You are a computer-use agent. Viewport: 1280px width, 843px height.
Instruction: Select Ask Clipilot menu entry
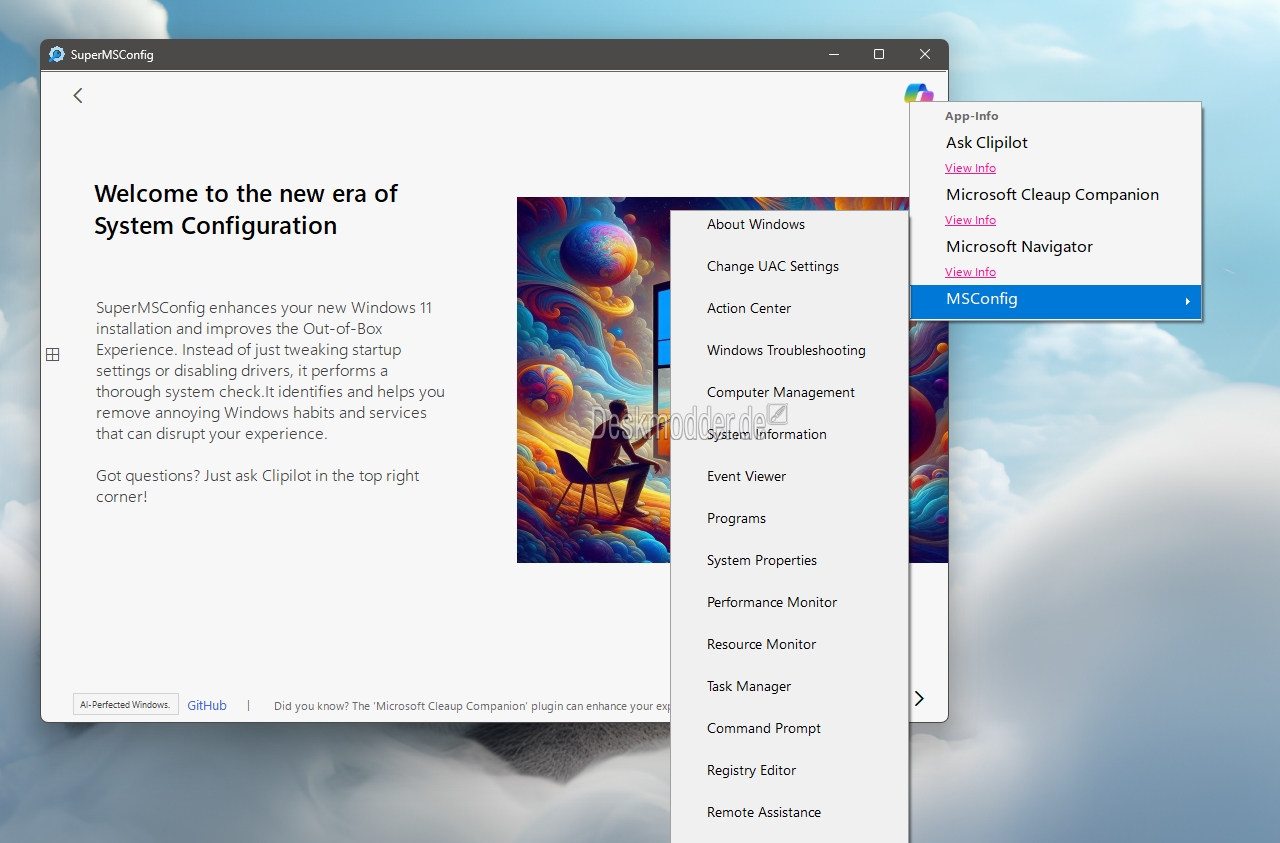click(x=987, y=143)
